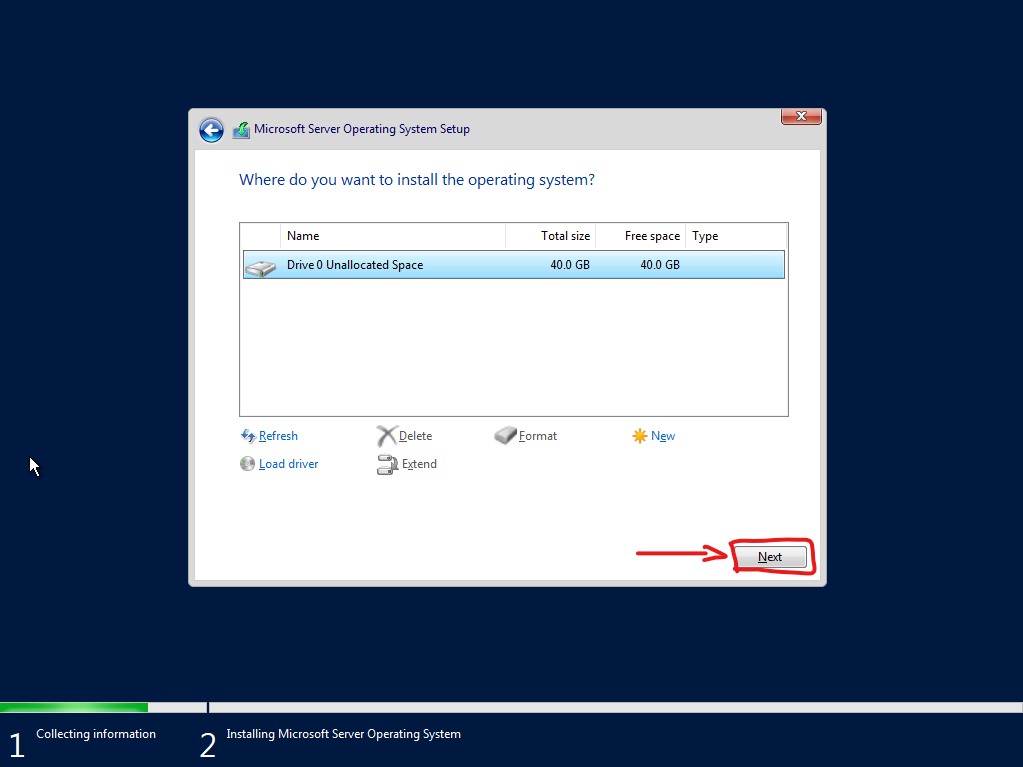Choose Format partition option
Image resolution: width=1023 pixels, height=767 pixels.
[538, 436]
